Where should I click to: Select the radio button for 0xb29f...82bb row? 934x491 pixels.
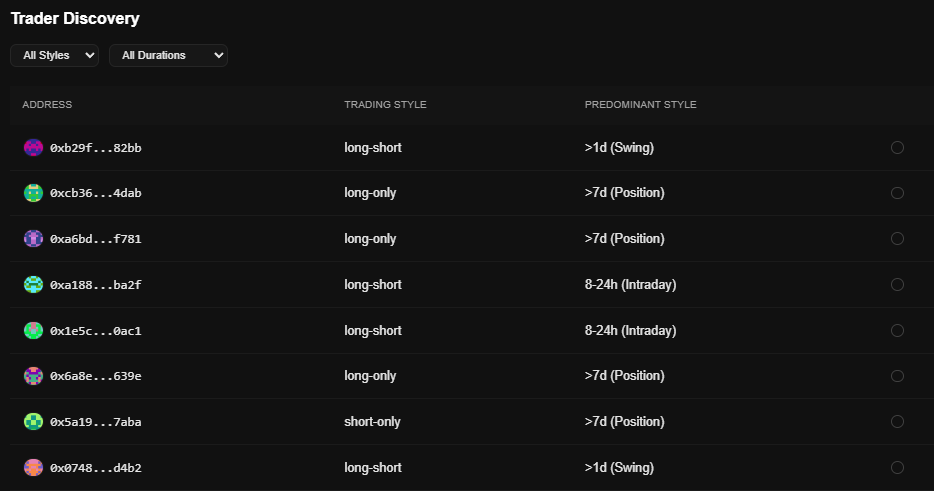[x=897, y=148]
